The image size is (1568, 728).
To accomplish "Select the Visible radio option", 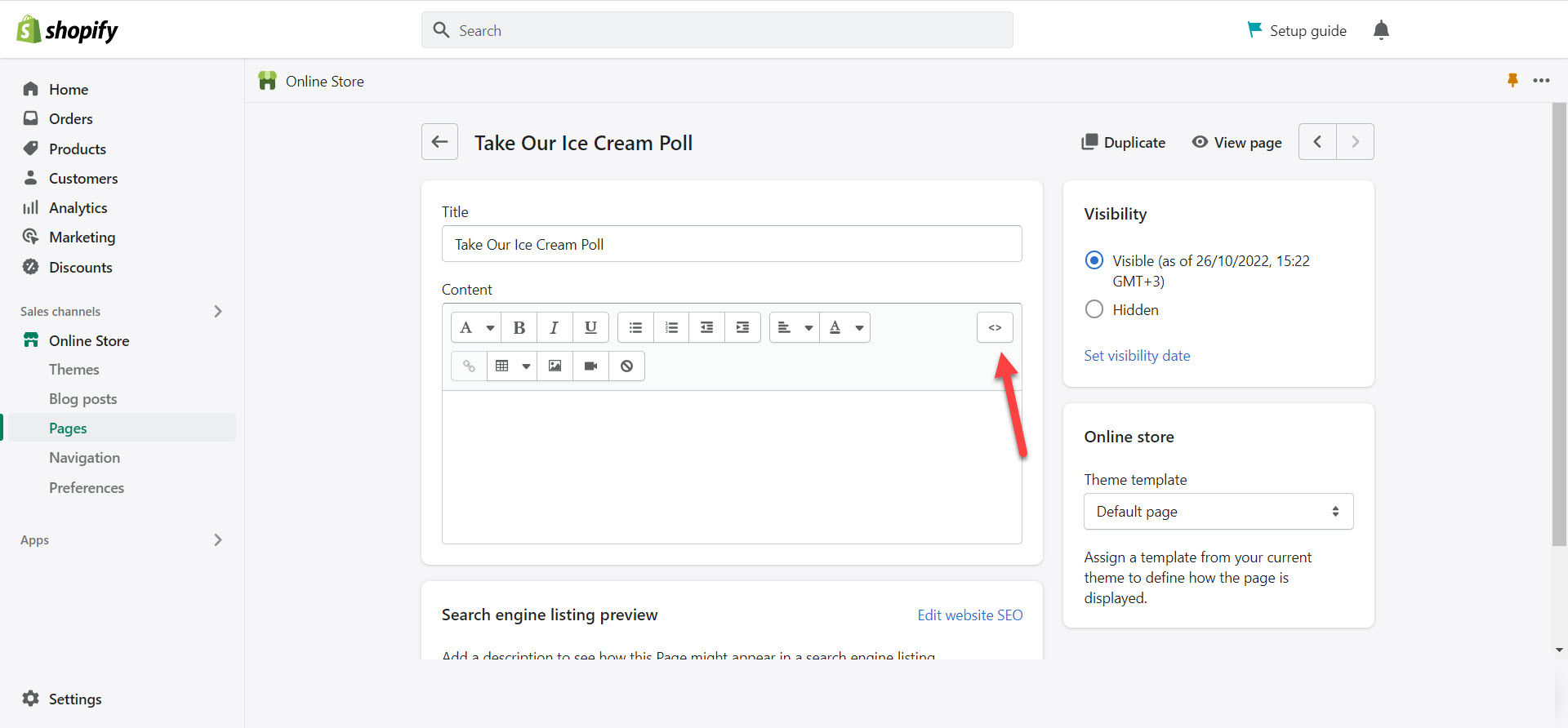I will 1094,260.
